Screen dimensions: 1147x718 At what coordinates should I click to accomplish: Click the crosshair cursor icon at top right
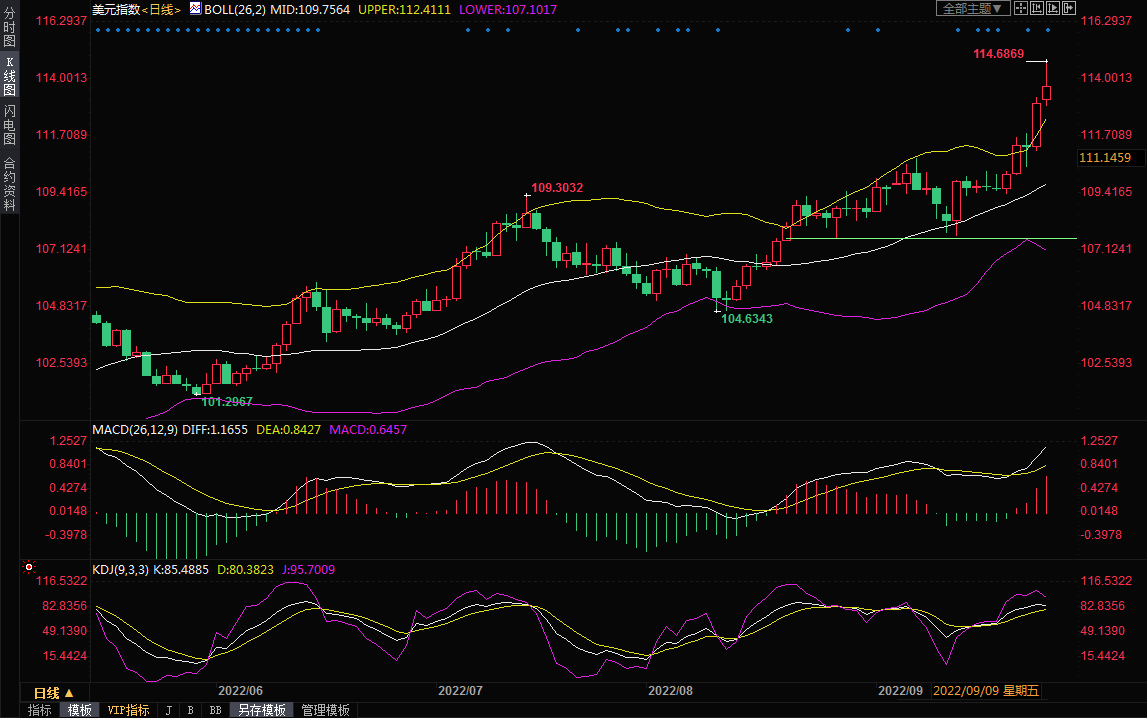point(1021,8)
